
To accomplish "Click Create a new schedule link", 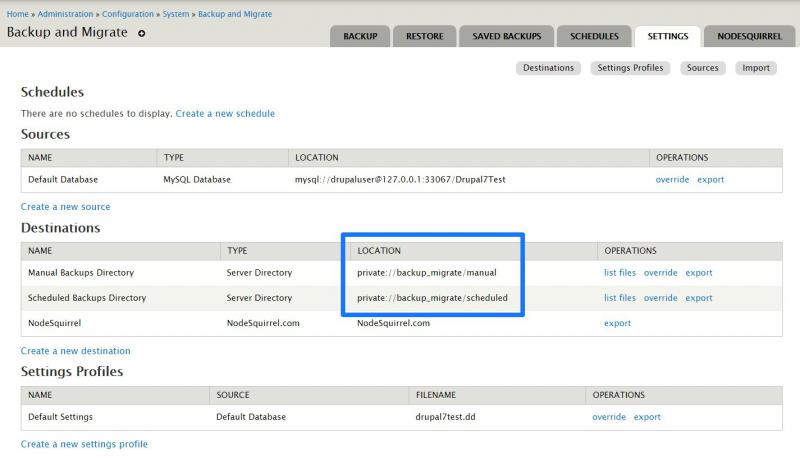I will coord(225,113).
